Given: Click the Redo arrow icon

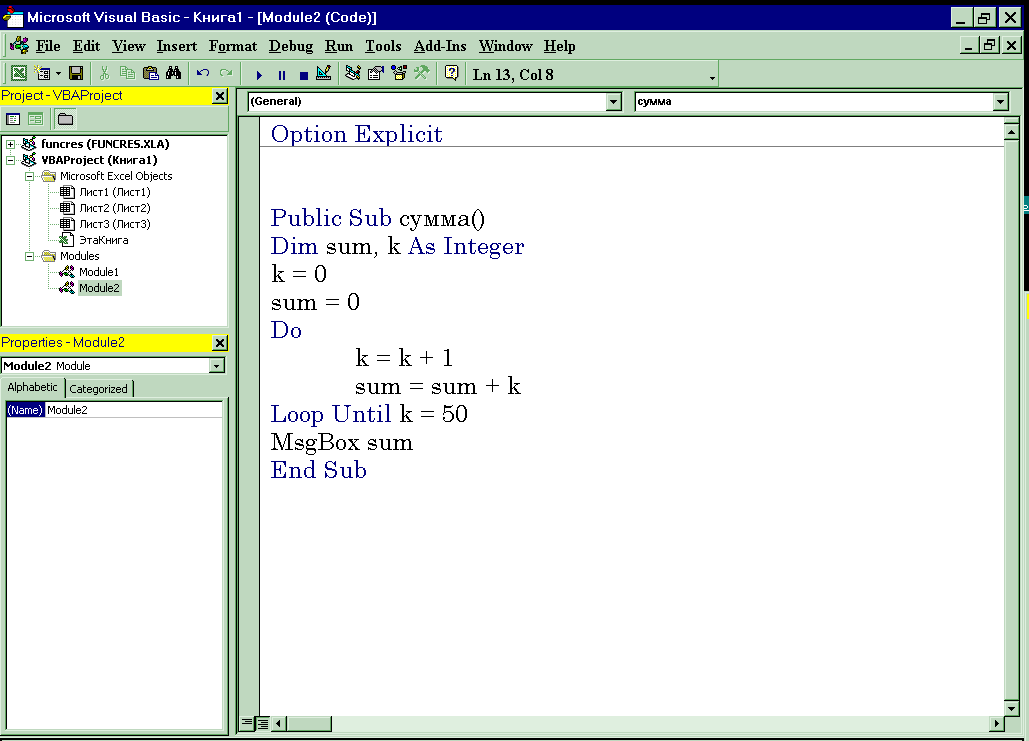Looking at the screenshot, I should [226, 74].
